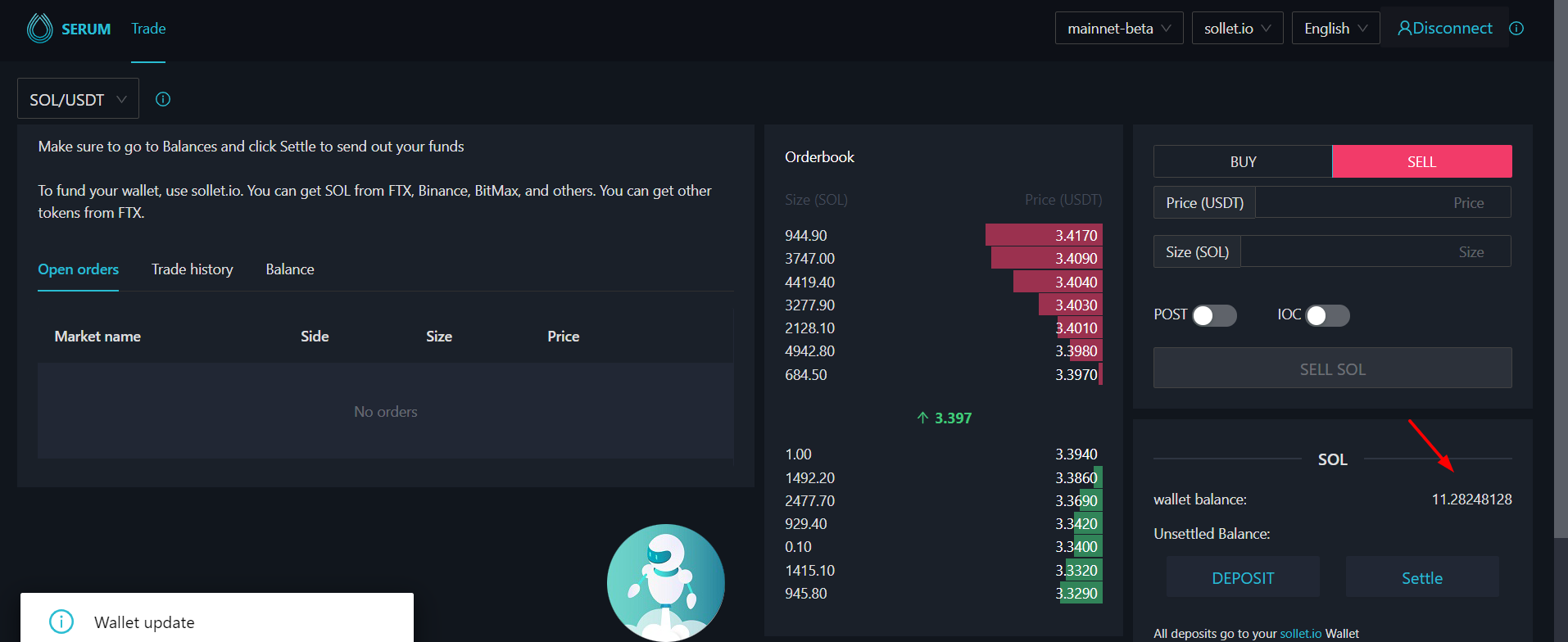Select ask price 3.4170 in orderbook

1076,235
